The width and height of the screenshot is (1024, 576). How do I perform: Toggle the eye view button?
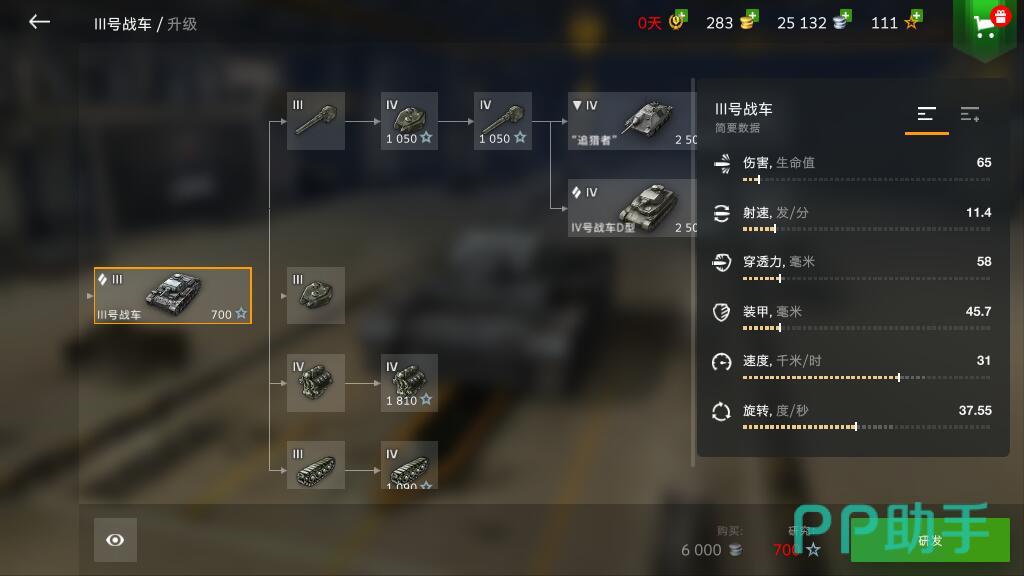(x=115, y=540)
